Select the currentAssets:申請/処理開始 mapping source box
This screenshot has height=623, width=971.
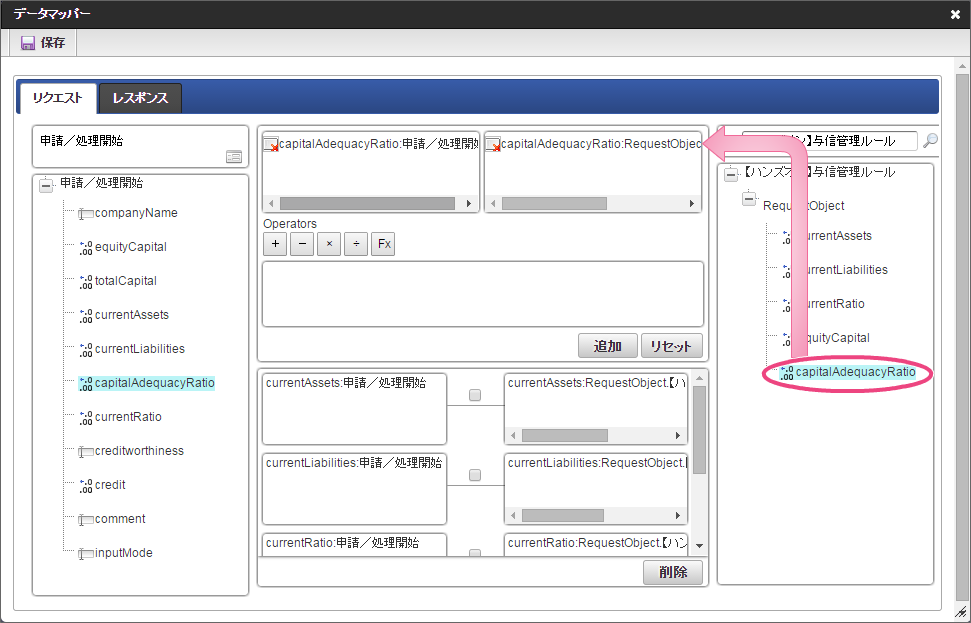pyautogui.click(x=354, y=409)
